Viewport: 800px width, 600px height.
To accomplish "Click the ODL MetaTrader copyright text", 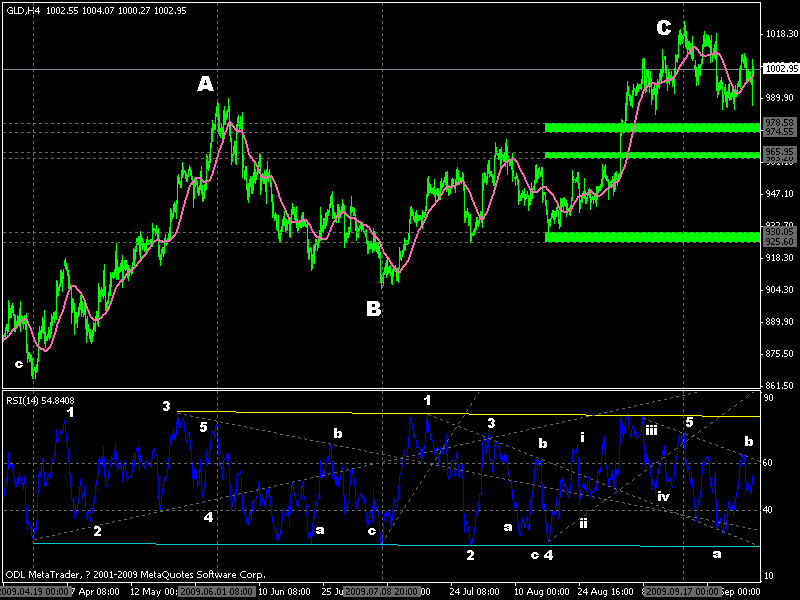I will pos(136,574).
